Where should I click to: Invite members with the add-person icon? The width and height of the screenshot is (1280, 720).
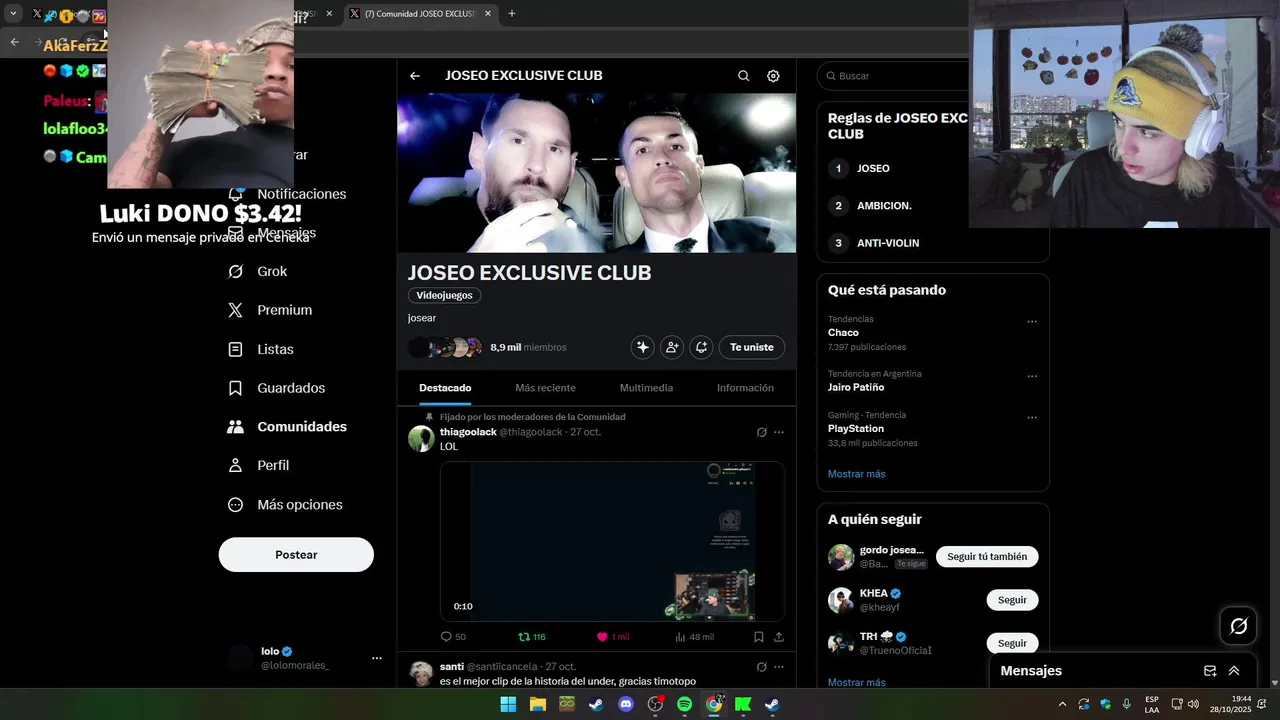(672, 347)
